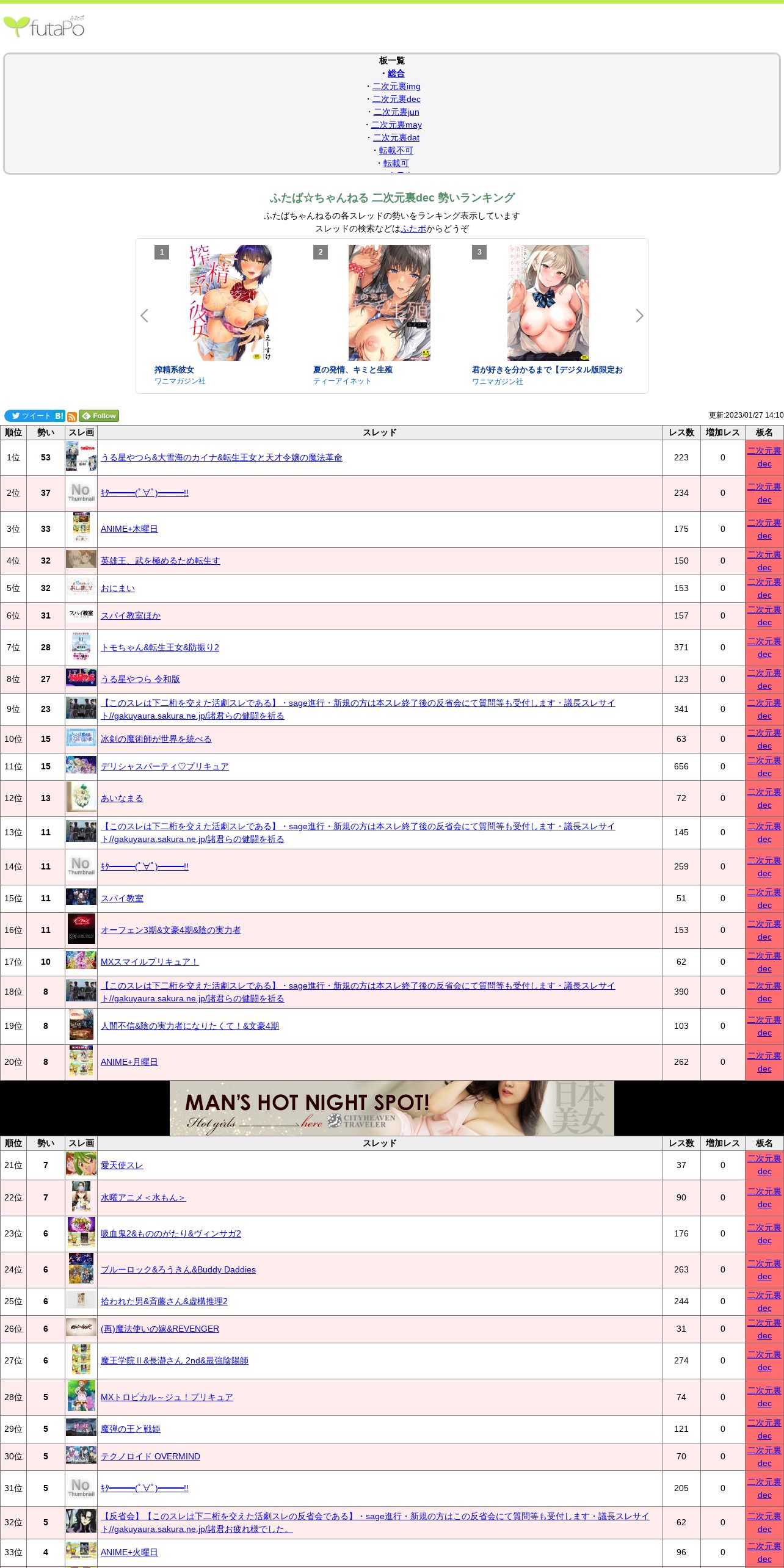The height and width of the screenshot is (1568, 784).
Task: Open the 二次元裏dat board link
Action: click(396, 137)
